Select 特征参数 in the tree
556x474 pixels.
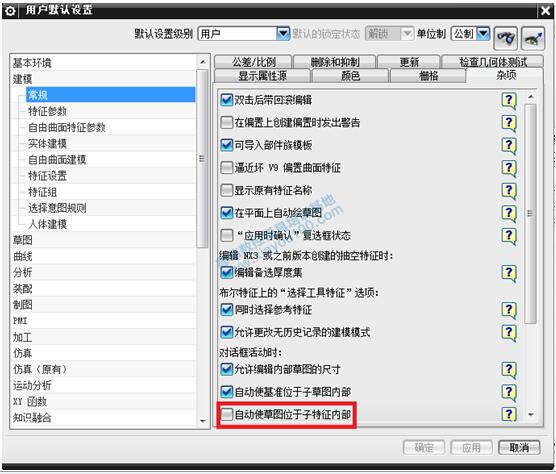click(x=48, y=111)
